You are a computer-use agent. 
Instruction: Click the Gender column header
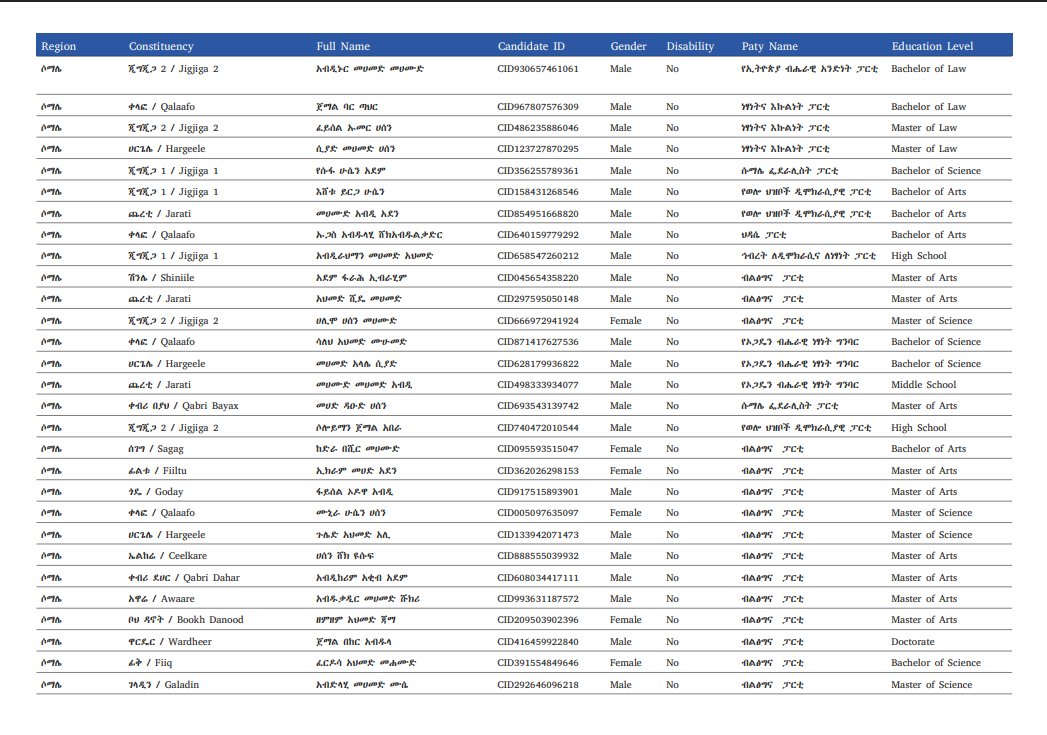[x=628, y=46]
